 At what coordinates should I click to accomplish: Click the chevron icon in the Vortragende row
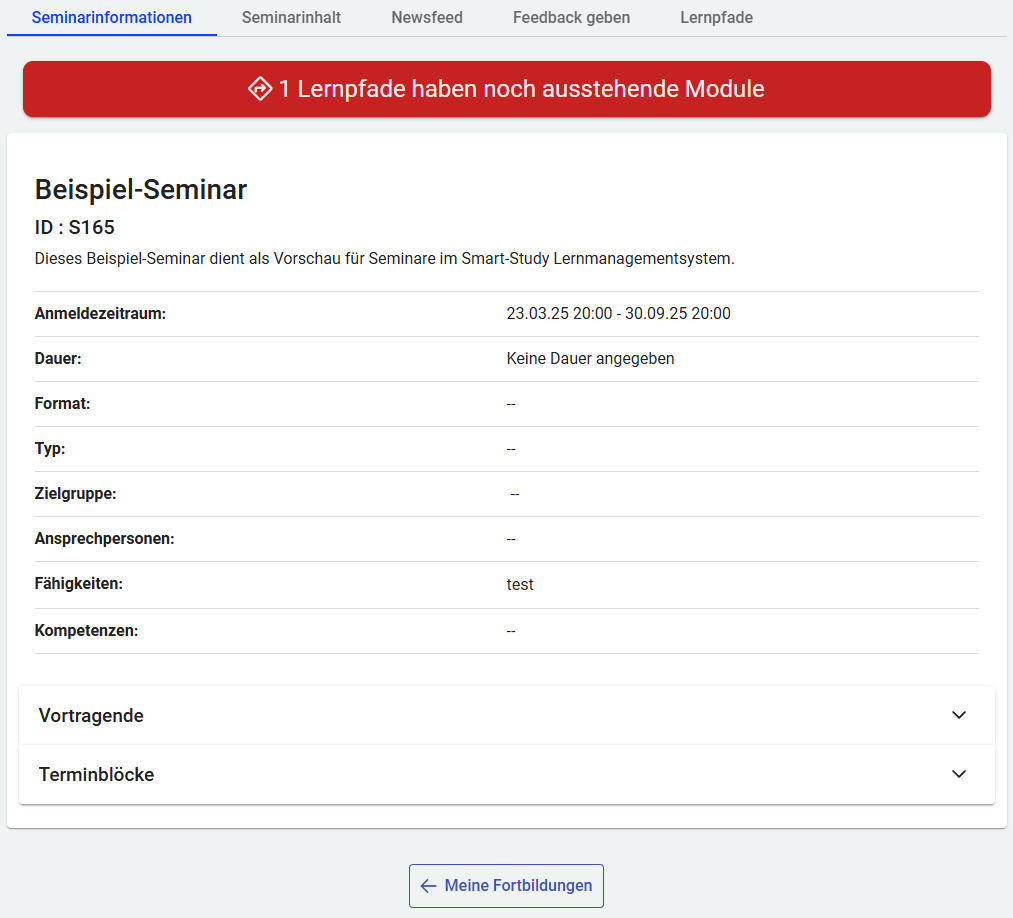click(959, 715)
